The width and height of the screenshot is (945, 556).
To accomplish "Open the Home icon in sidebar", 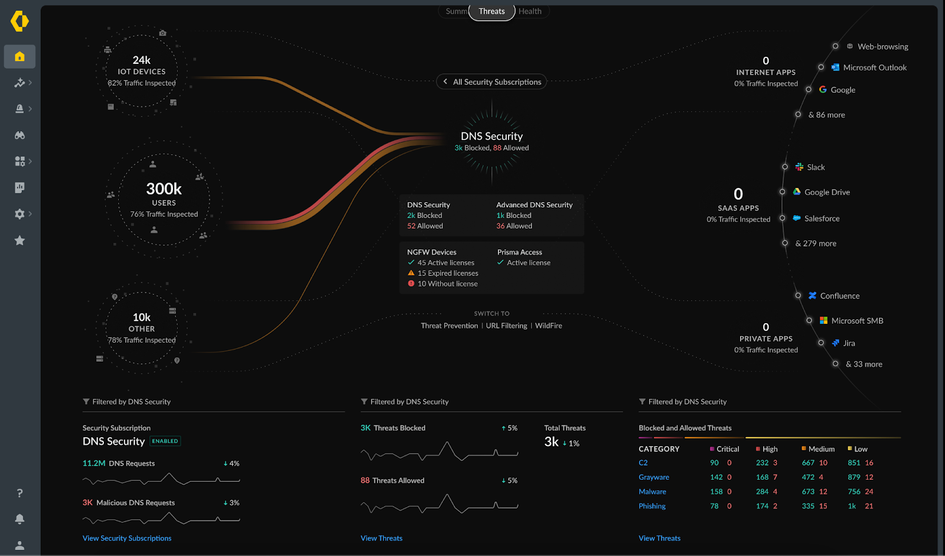I will coord(20,57).
